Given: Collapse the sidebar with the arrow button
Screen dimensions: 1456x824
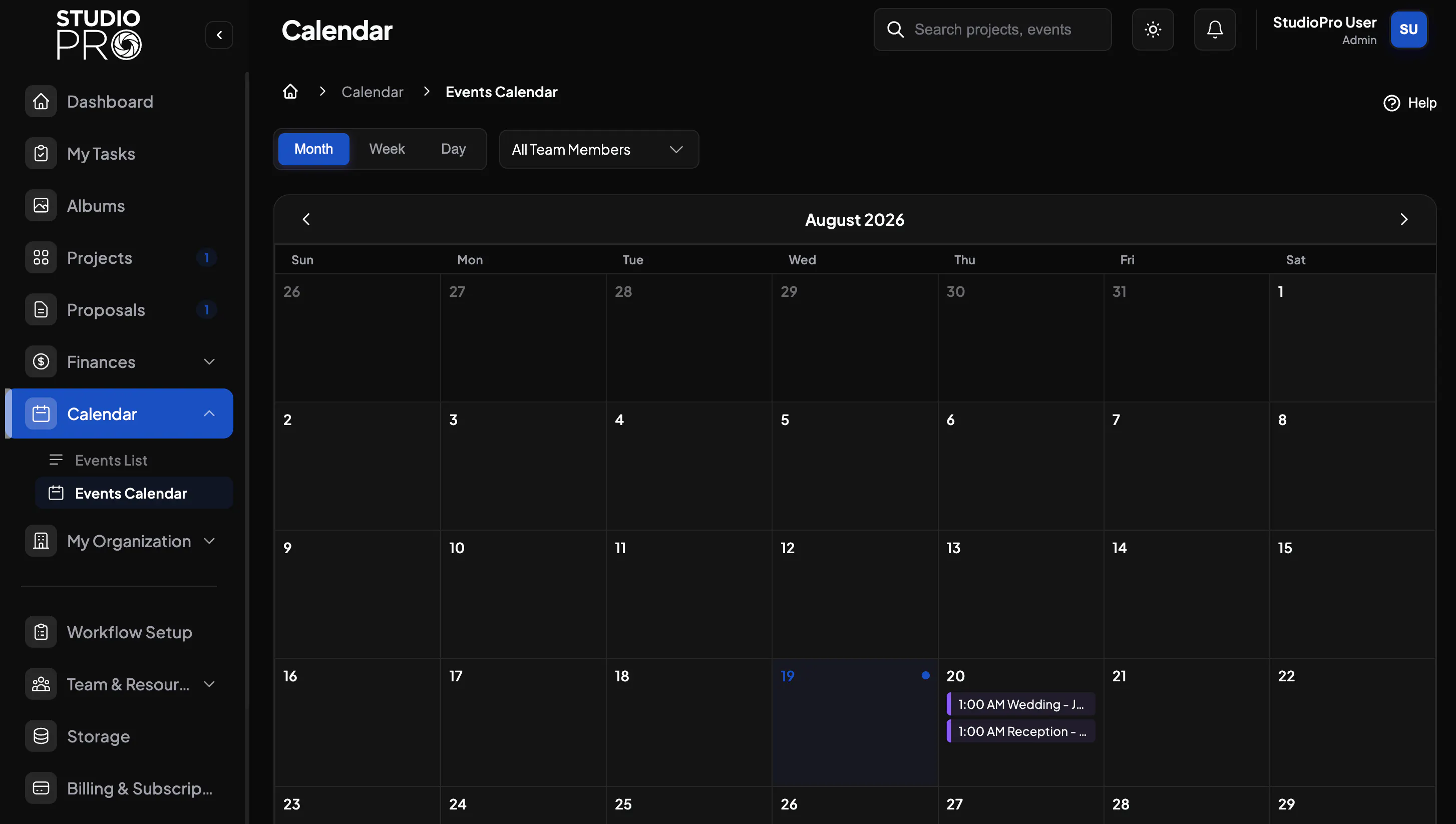Looking at the screenshot, I should pos(219,35).
